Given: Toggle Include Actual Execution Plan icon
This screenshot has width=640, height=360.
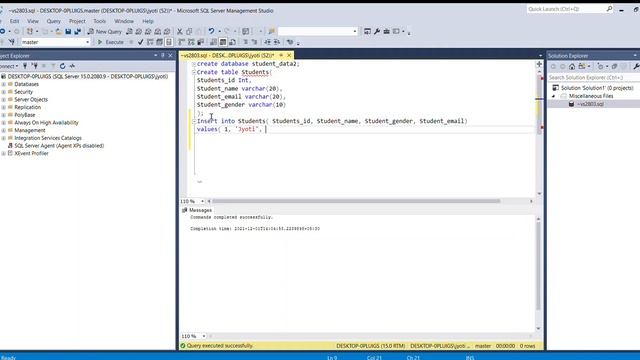Looking at the screenshot, I should tap(182, 42).
